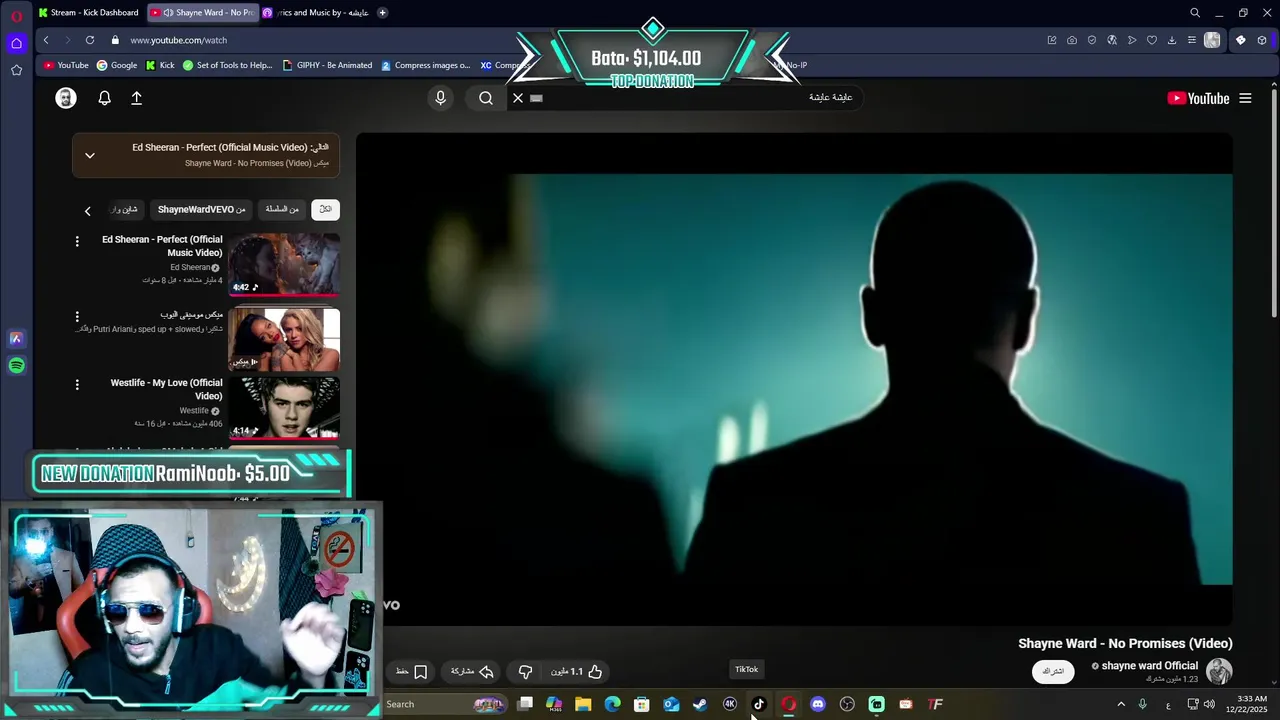Image resolution: width=1280 pixels, height=720 pixels.
Task: Open Aria AI in Opera sidebar
Action: tap(16, 339)
